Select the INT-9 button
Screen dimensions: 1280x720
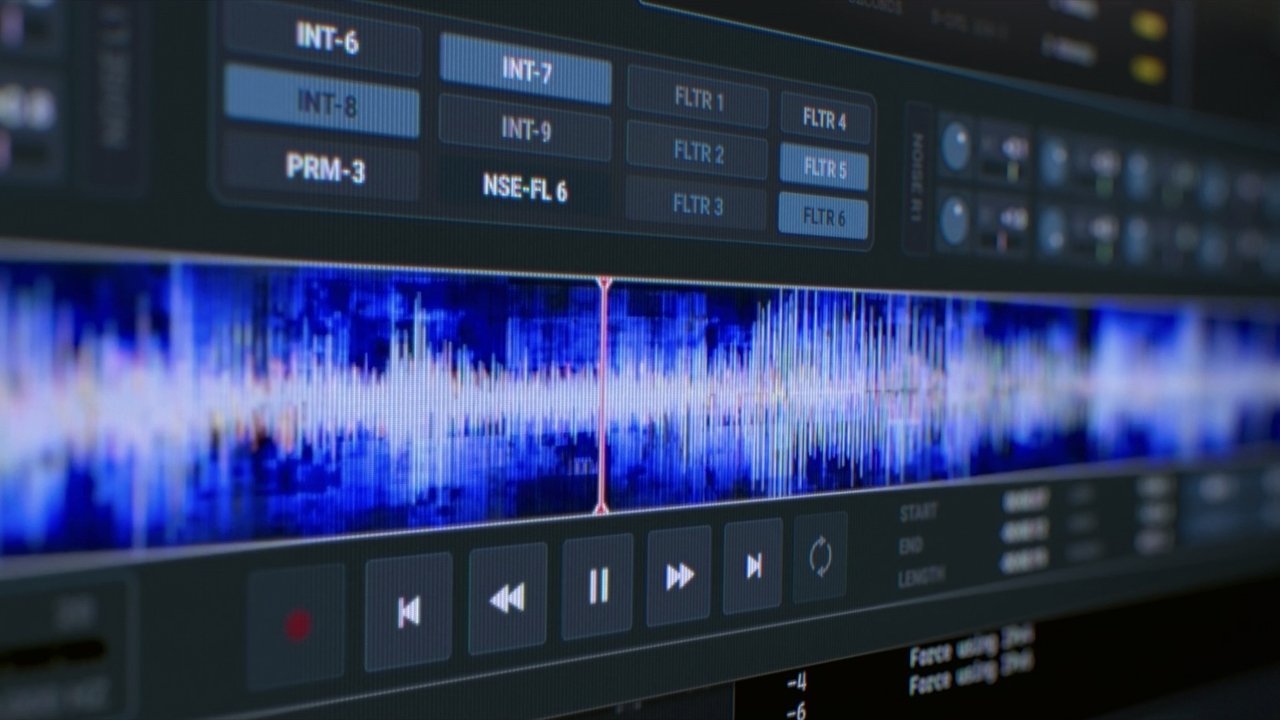click(x=525, y=129)
